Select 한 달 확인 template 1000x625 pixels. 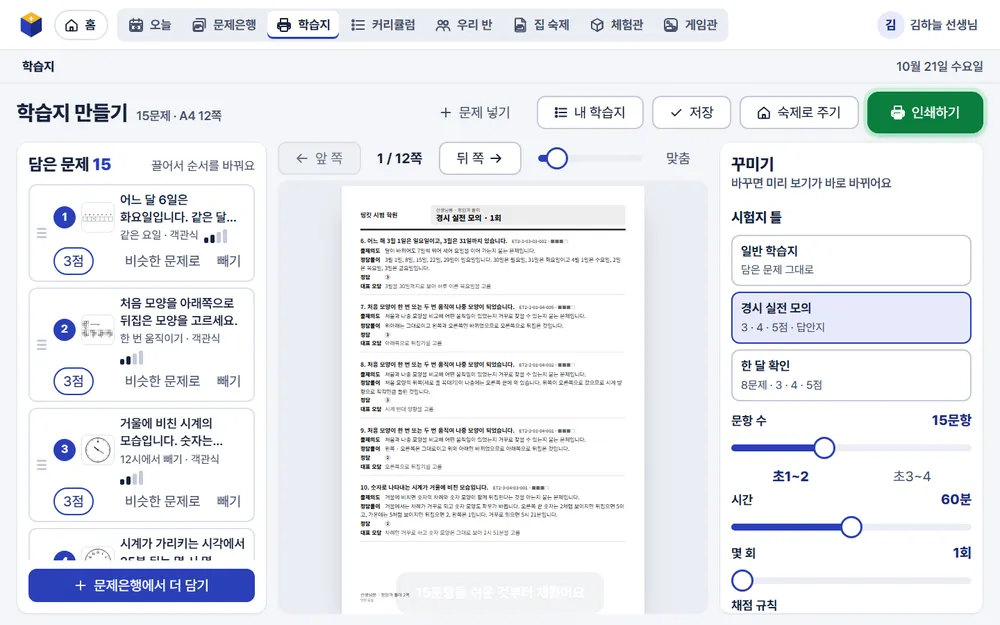click(851, 375)
